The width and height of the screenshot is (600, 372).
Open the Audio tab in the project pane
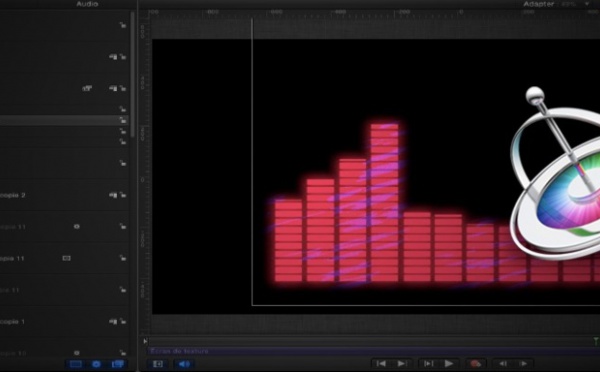click(x=87, y=4)
